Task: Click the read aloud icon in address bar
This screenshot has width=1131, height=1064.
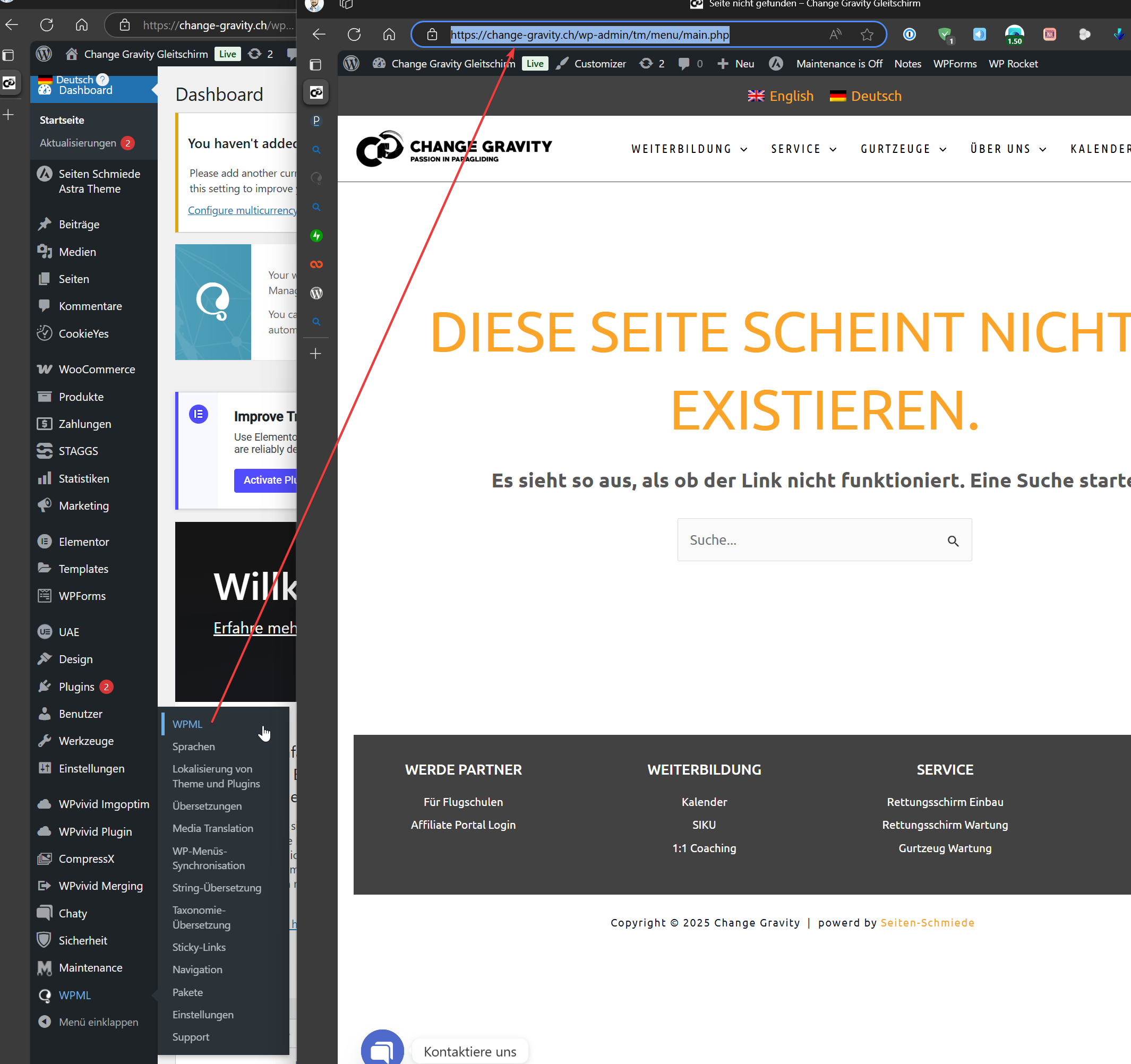Action: [835, 35]
